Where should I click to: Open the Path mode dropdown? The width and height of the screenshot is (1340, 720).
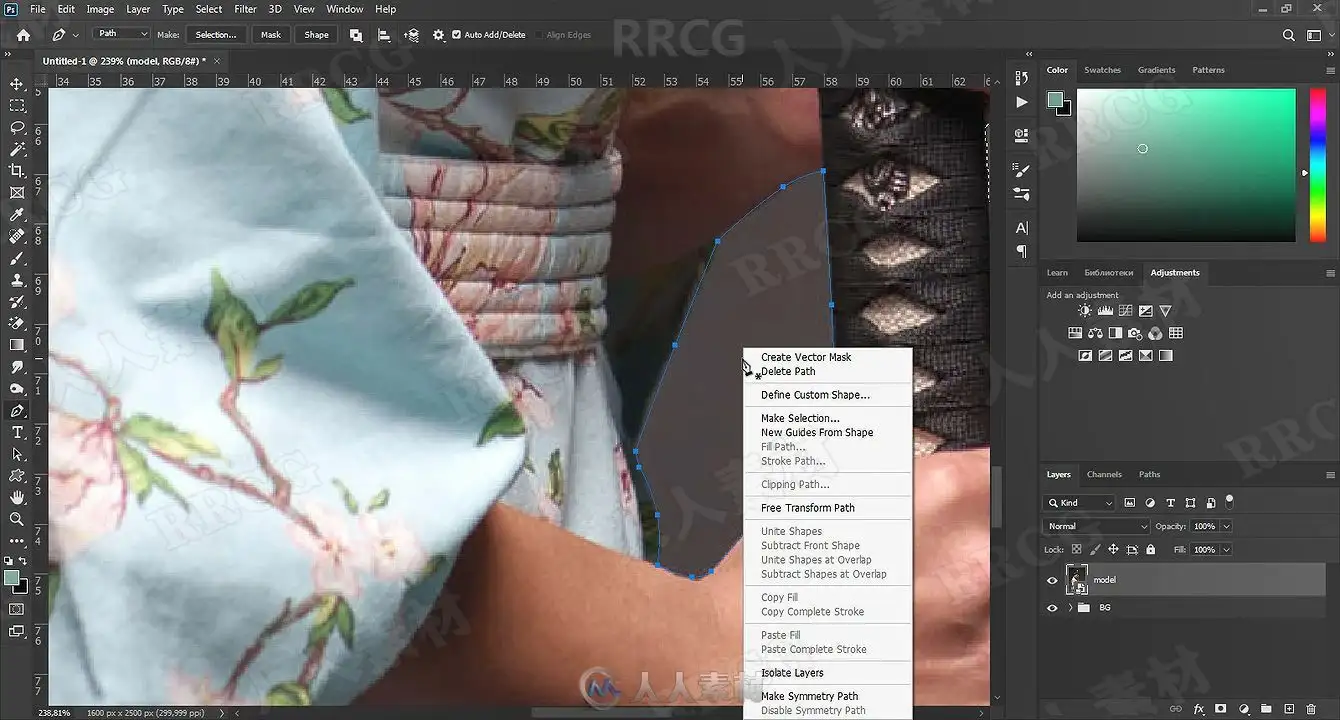[x=121, y=34]
